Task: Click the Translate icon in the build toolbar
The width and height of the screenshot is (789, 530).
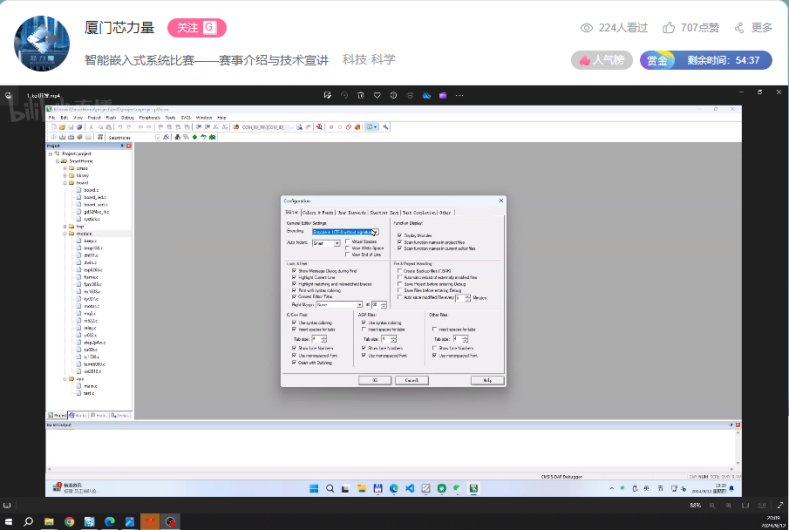Action: [54, 137]
